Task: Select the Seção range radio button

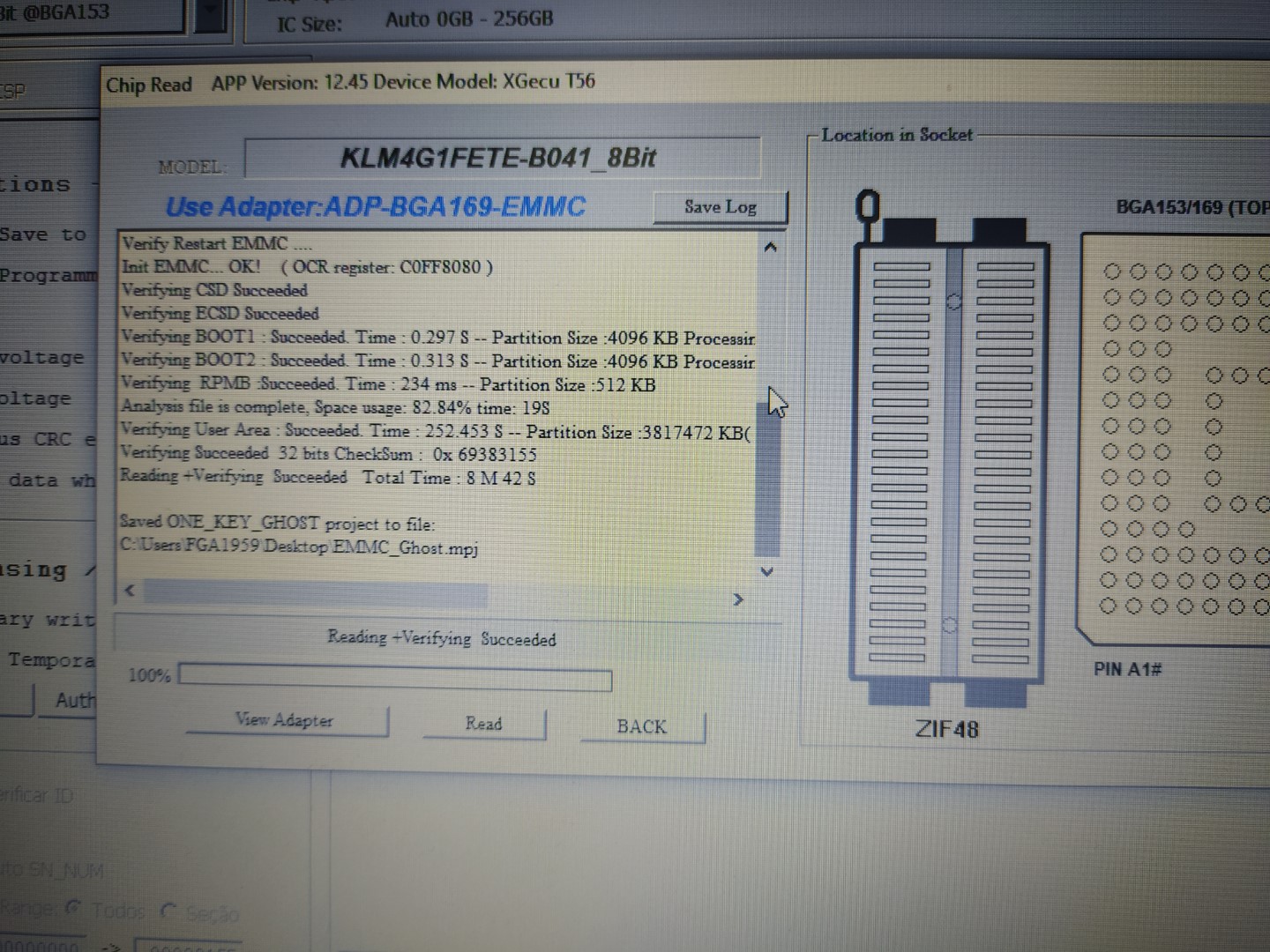Action: pyautogui.click(x=168, y=911)
